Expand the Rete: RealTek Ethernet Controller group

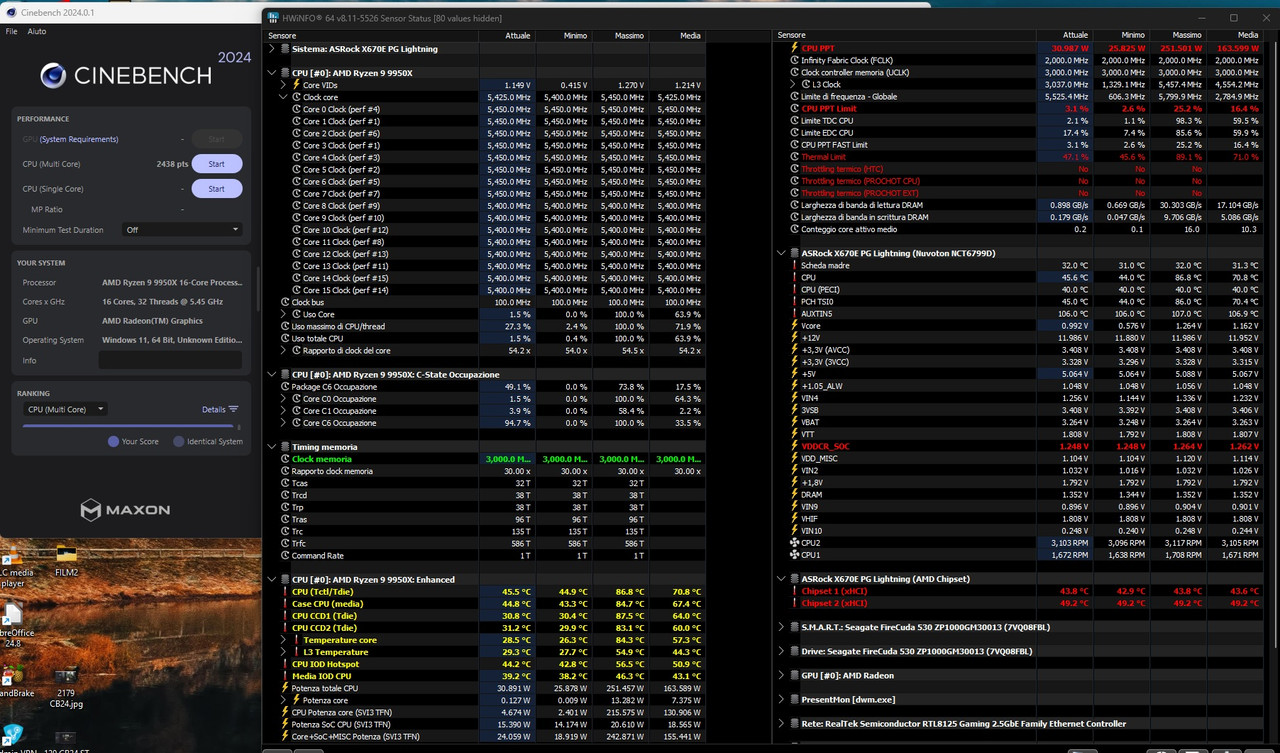(x=781, y=723)
